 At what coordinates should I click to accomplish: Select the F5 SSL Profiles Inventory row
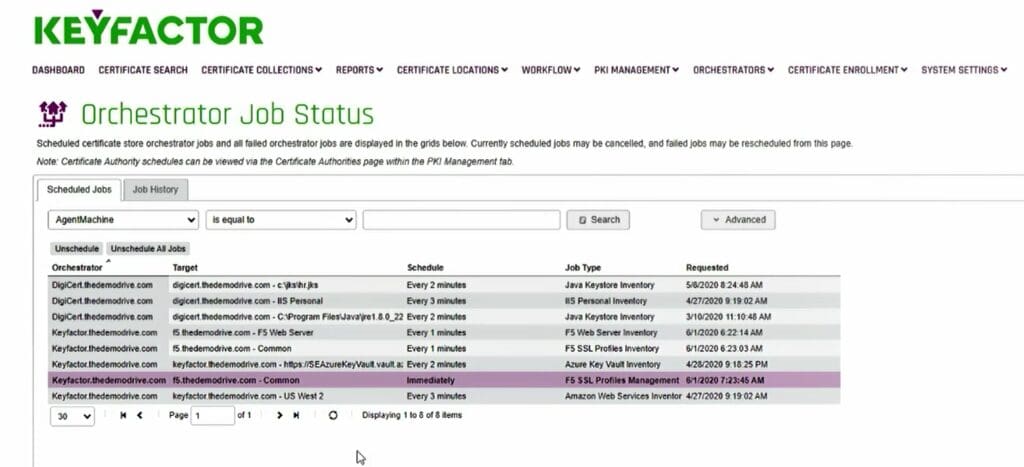pos(444,349)
